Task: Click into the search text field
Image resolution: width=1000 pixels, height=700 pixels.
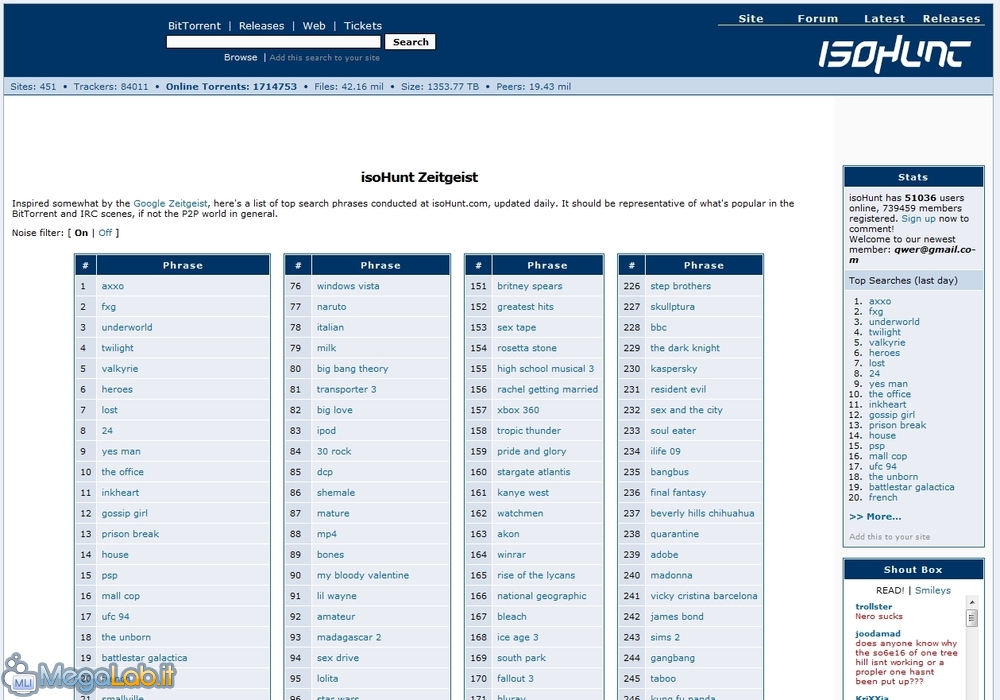Action: (274, 42)
